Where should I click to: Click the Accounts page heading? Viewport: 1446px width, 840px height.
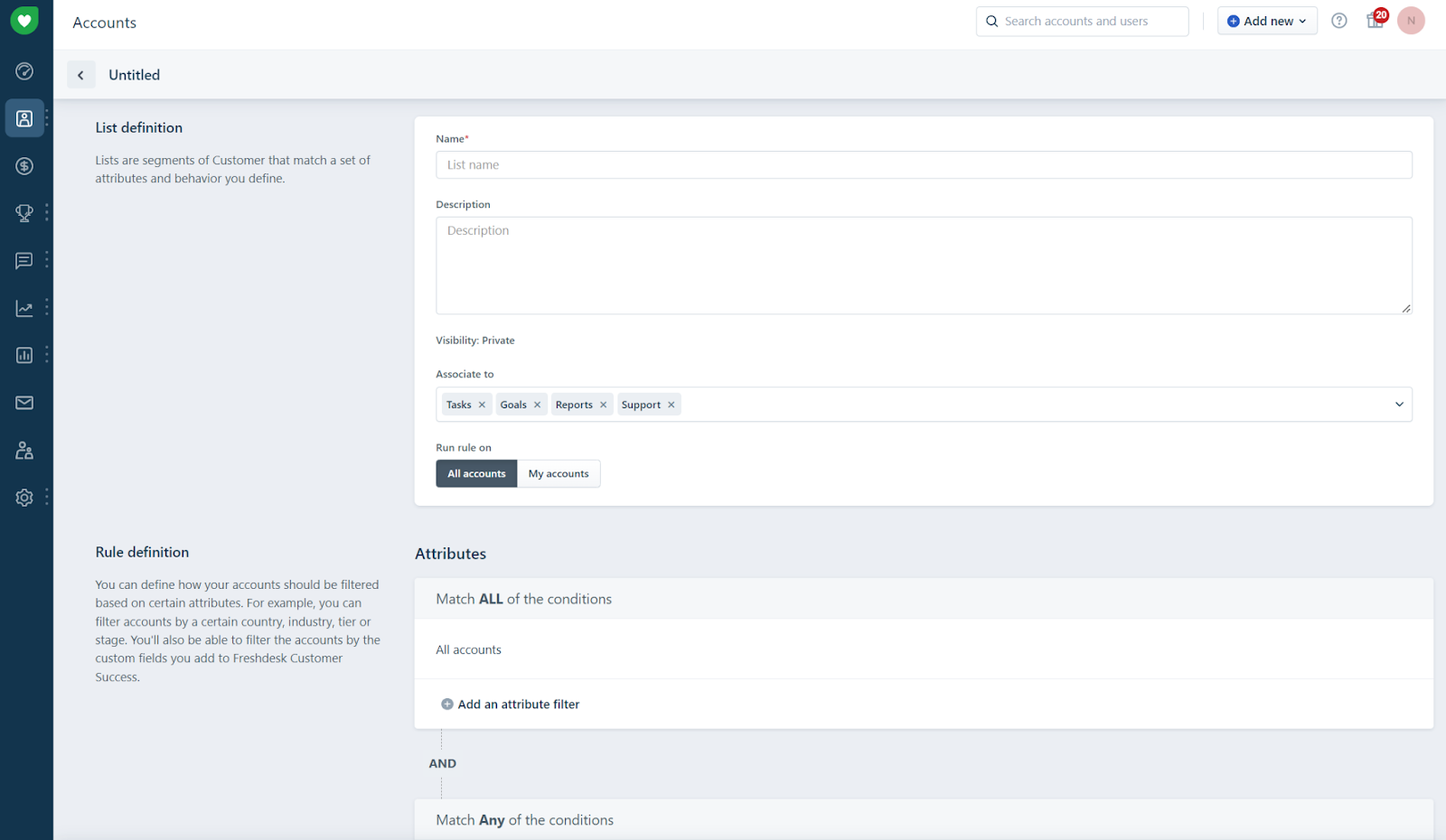pos(105,23)
